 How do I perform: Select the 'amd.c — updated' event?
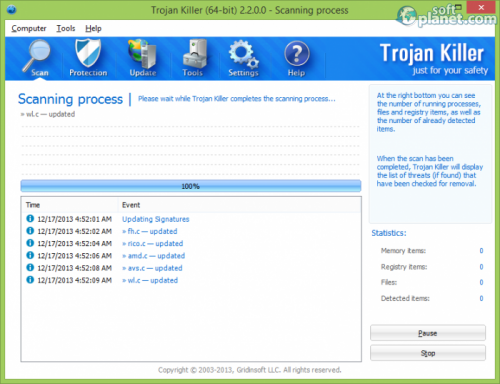click(x=154, y=256)
